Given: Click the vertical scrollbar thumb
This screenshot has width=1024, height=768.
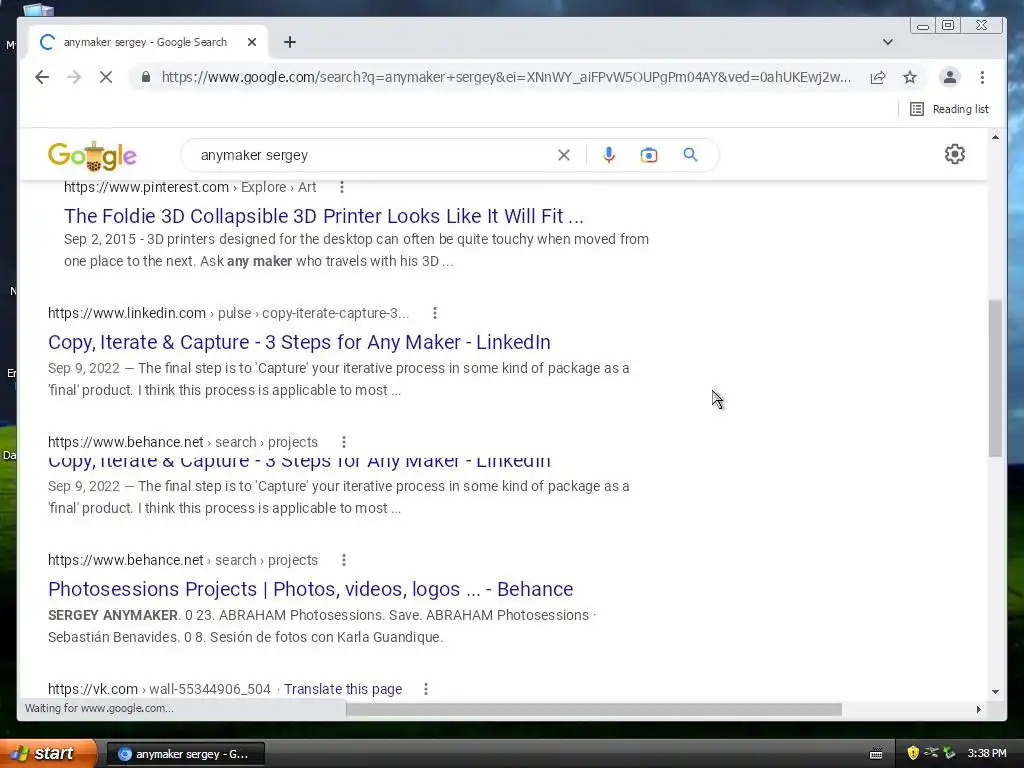Looking at the screenshot, I should pos(995,379).
